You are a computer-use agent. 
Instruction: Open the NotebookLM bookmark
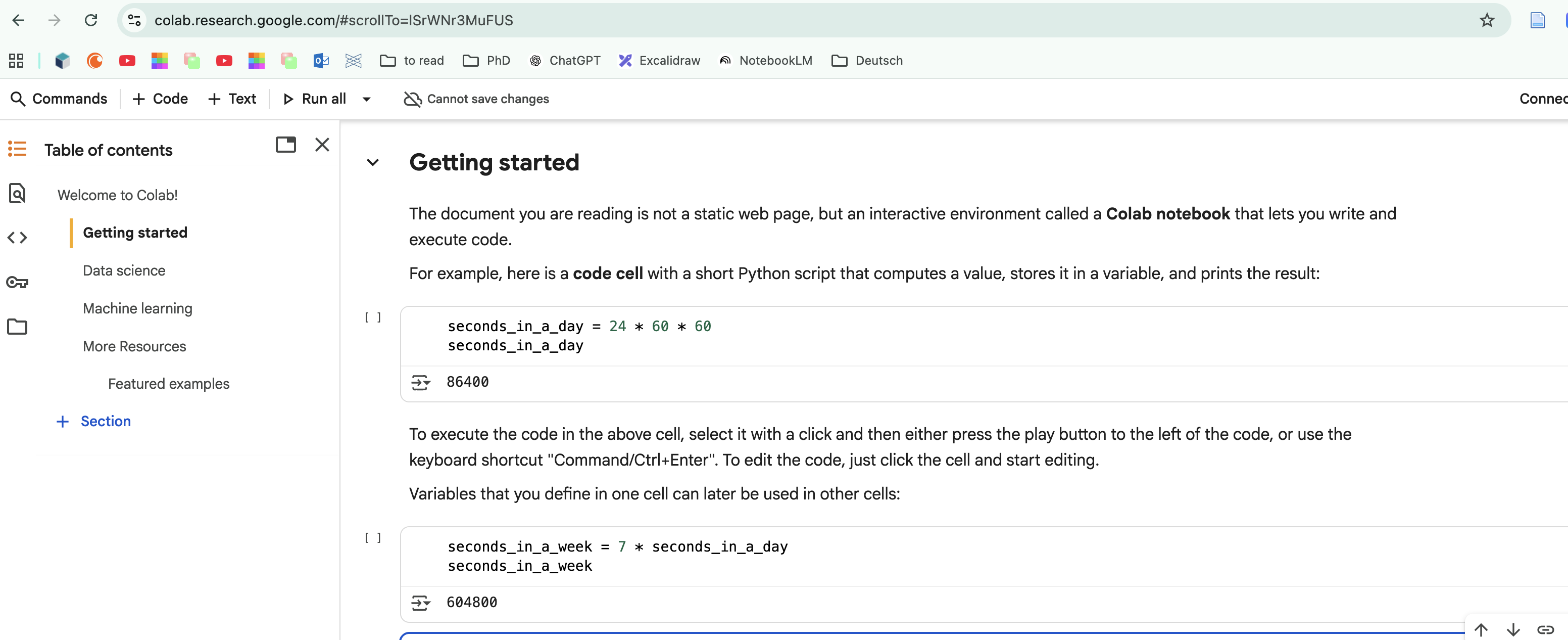pos(766,60)
